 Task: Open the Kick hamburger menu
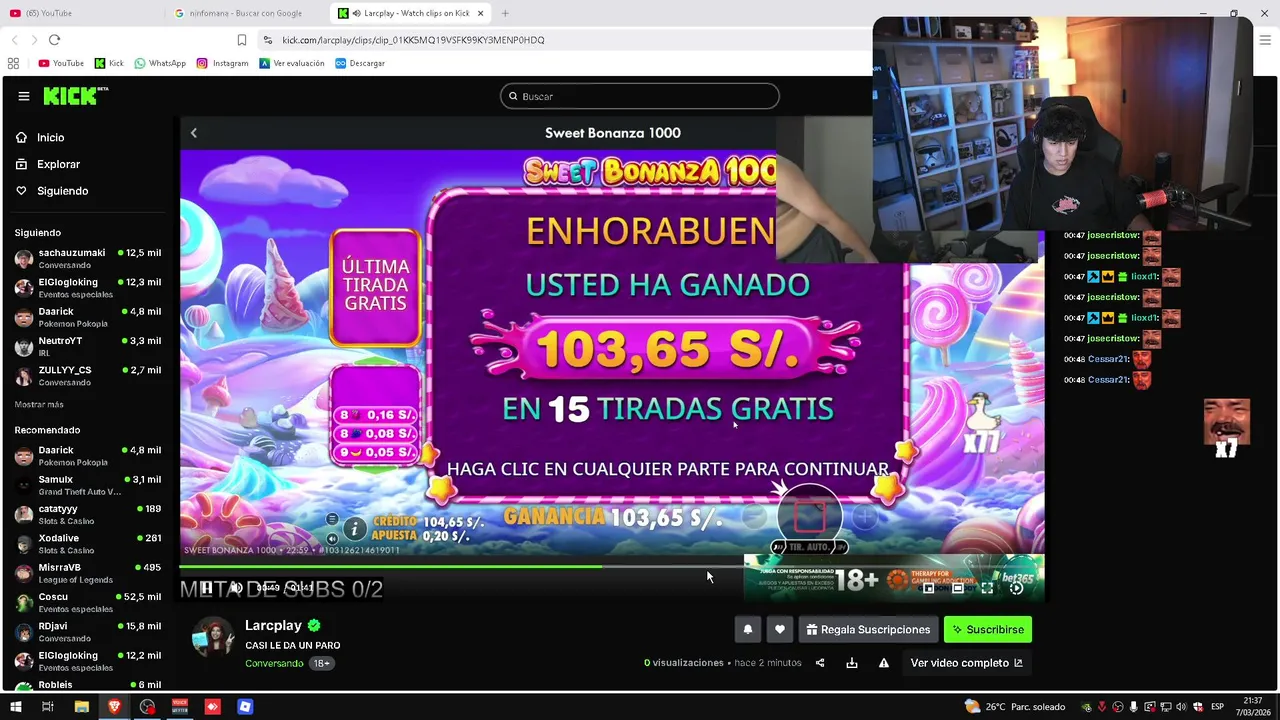point(24,96)
